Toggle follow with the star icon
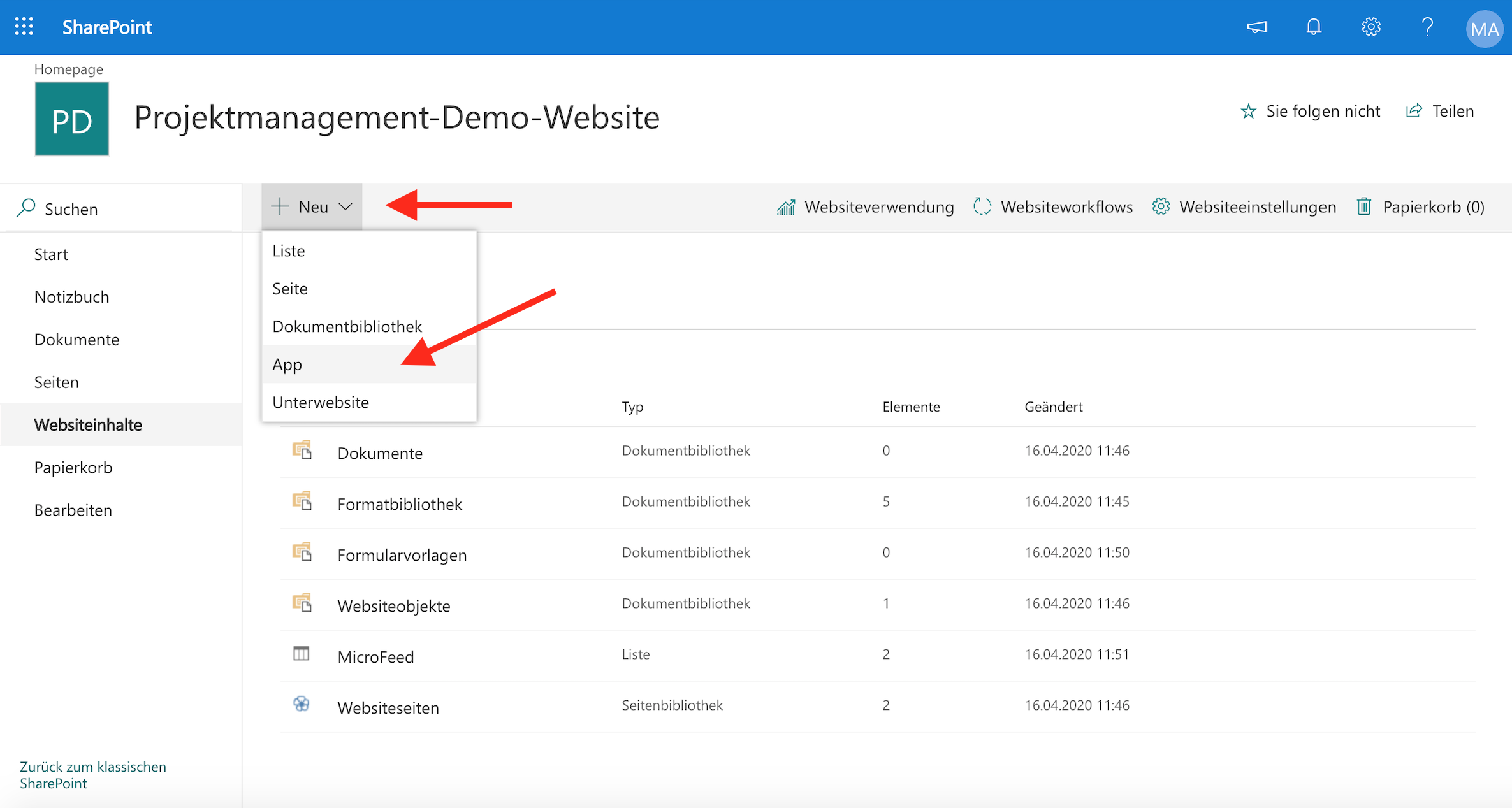 pos(1248,112)
